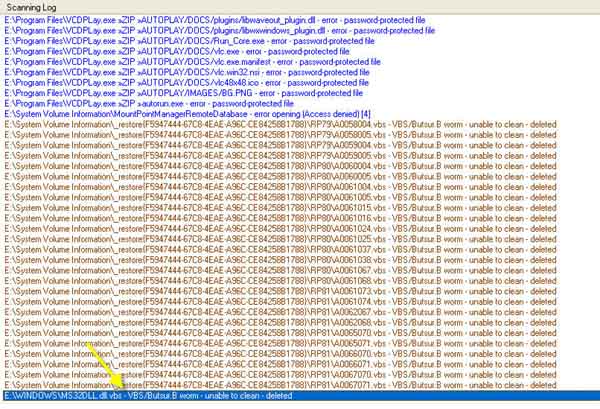Select the RP81\A0061074.vbs worm log row
Viewport: 600px width, 409px height.
point(280,301)
